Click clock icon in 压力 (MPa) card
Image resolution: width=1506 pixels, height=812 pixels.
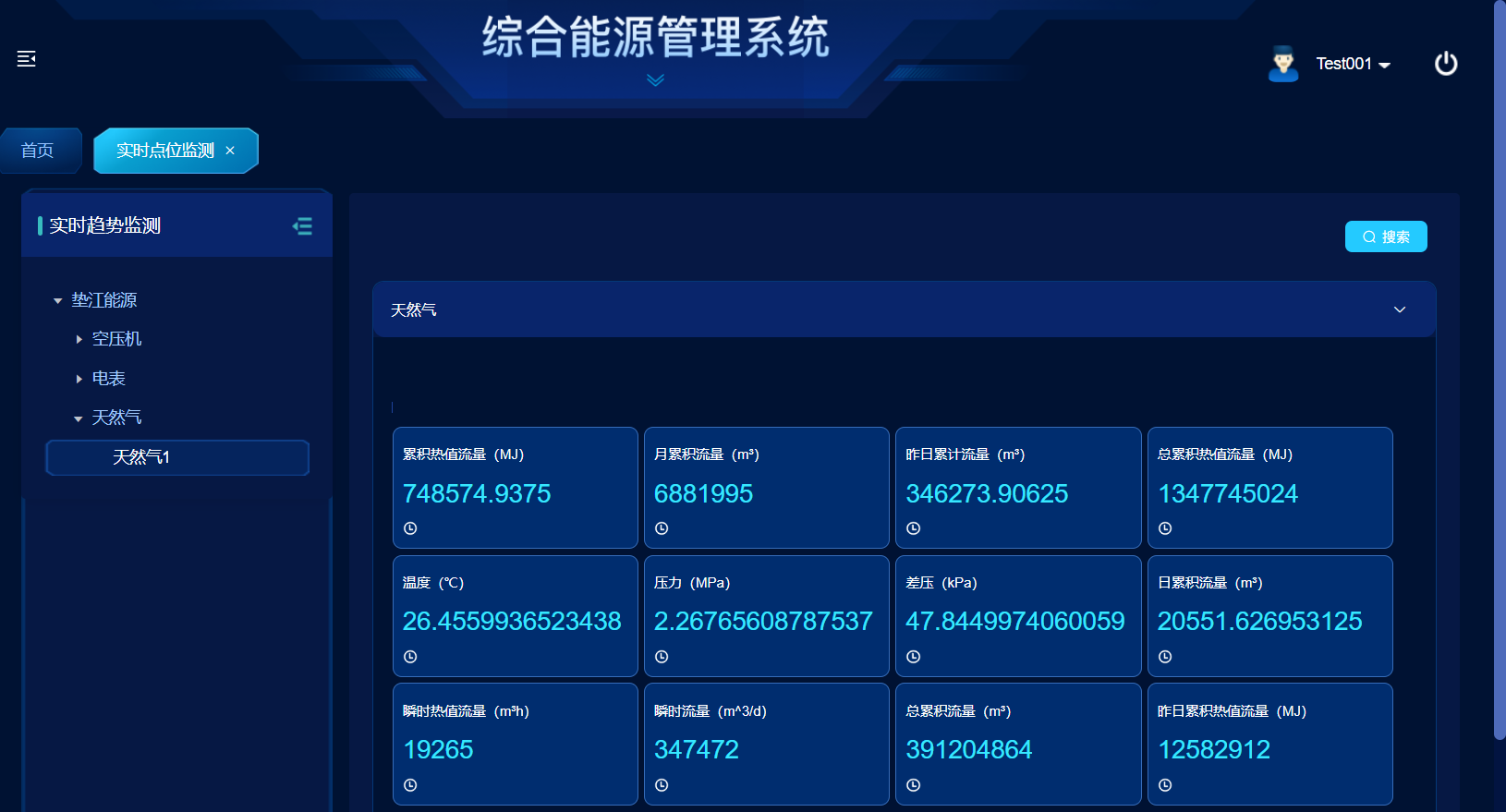click(662, 657)
